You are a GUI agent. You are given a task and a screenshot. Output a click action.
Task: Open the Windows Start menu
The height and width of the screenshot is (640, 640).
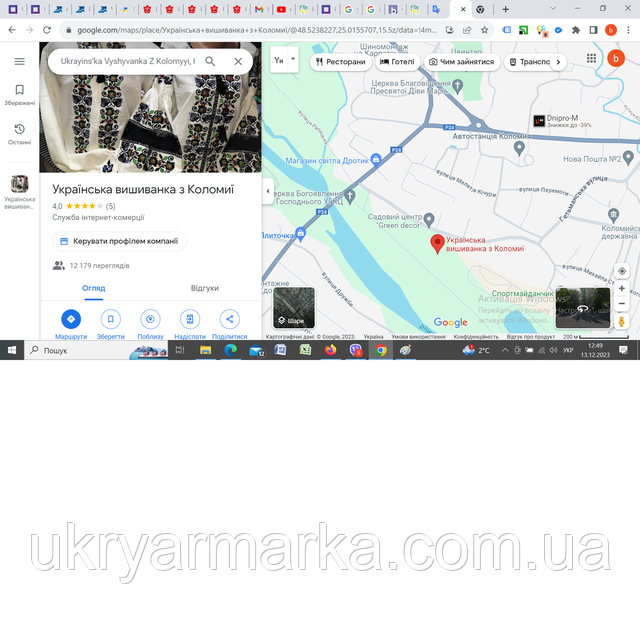point(12,350)
